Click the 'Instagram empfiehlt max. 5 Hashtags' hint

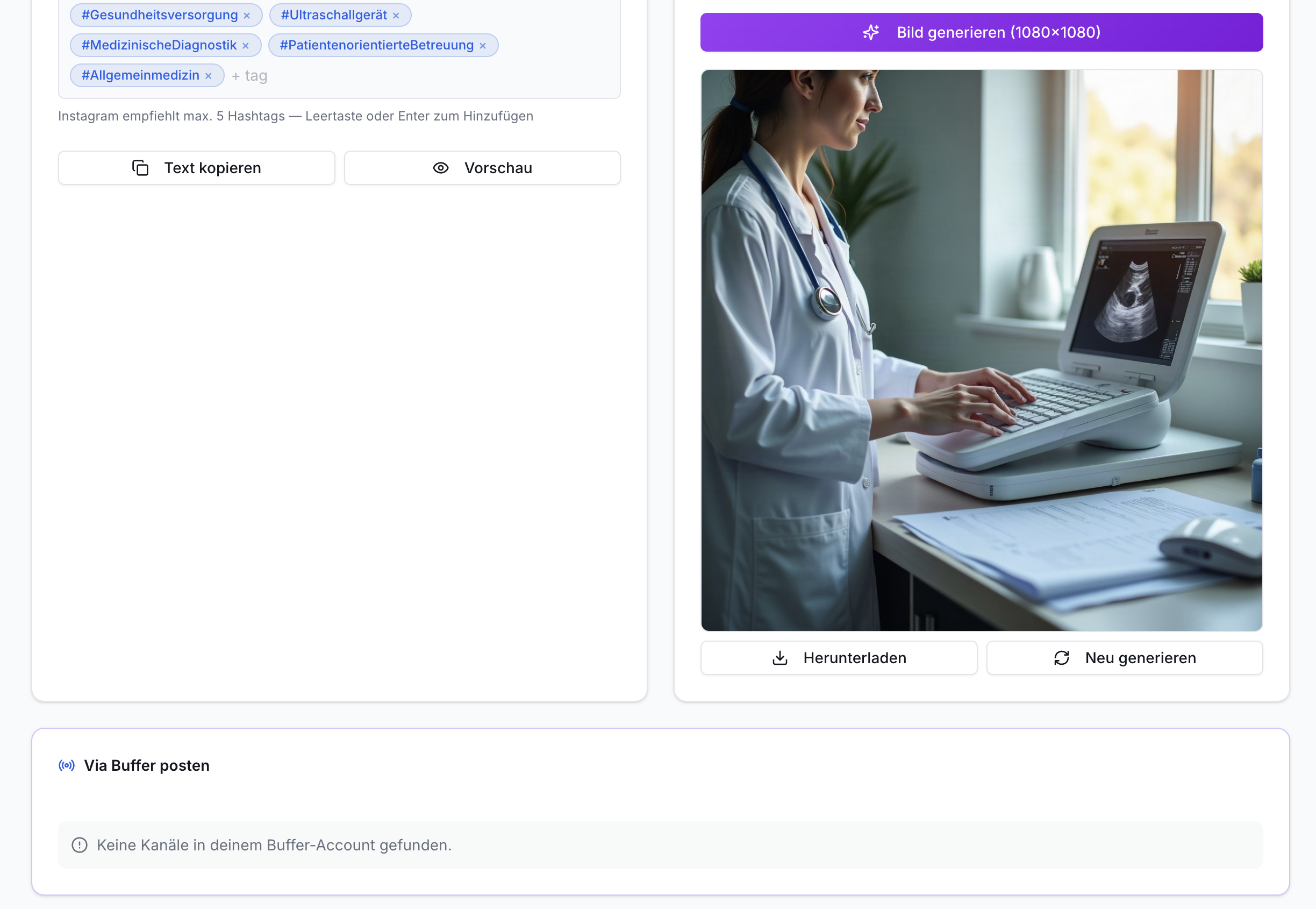point(296,116)
